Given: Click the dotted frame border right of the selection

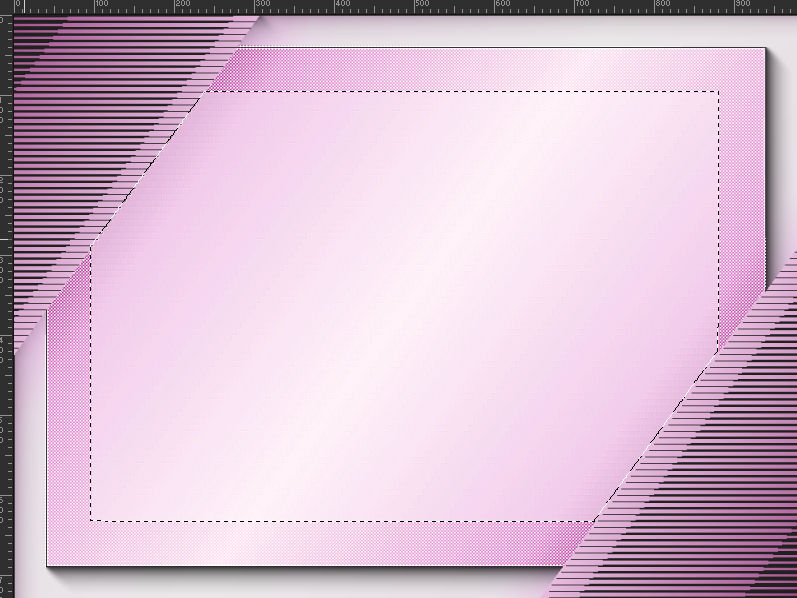Looking at the screenshot, I should (742, 200).
